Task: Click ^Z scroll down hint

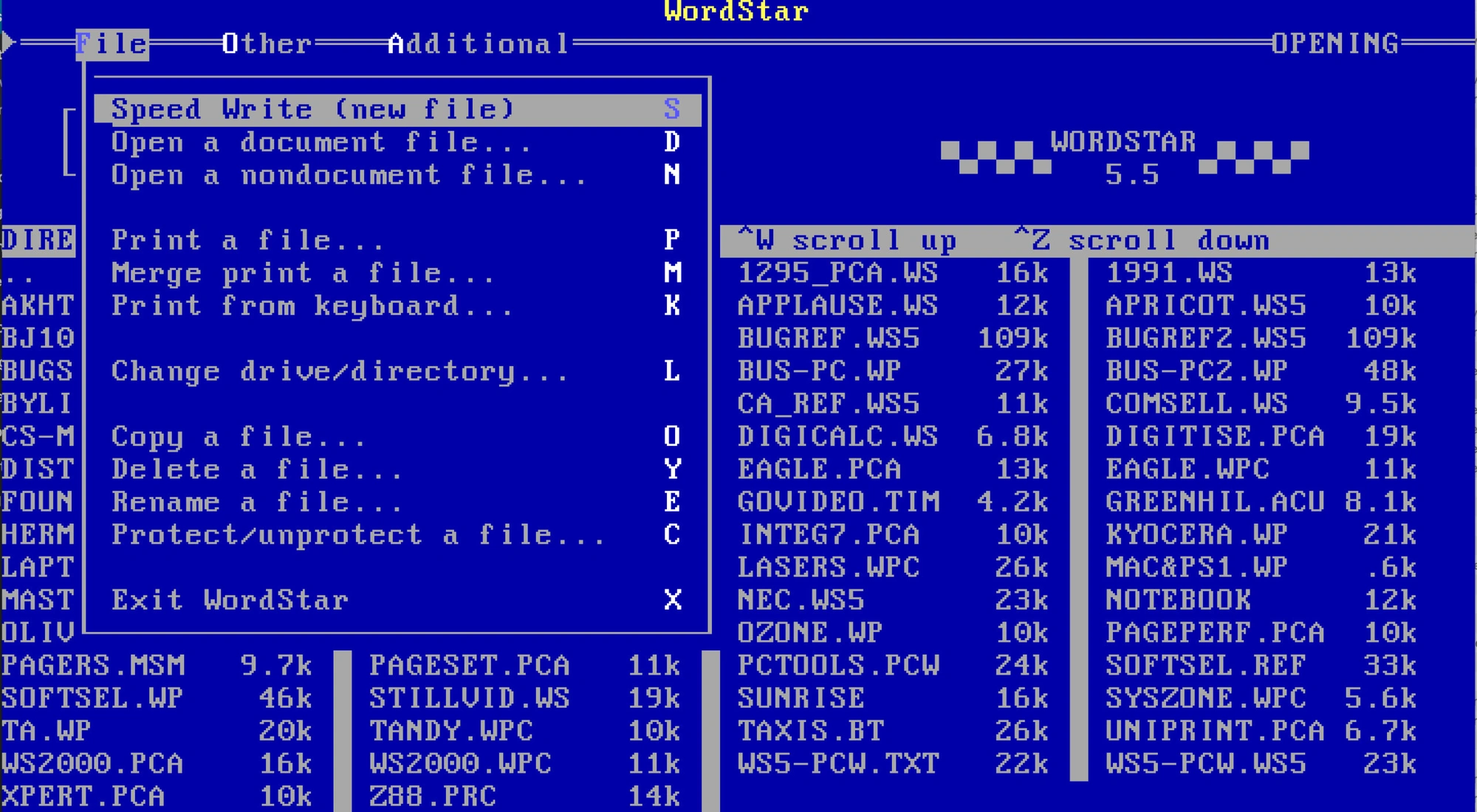Action: coord(1142,240)
